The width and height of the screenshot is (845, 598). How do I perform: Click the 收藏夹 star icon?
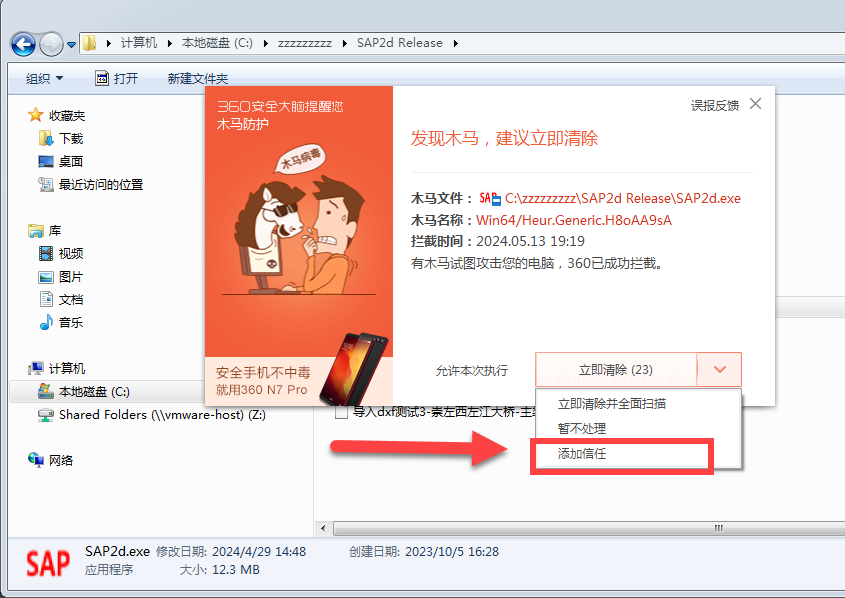point(36,115)
